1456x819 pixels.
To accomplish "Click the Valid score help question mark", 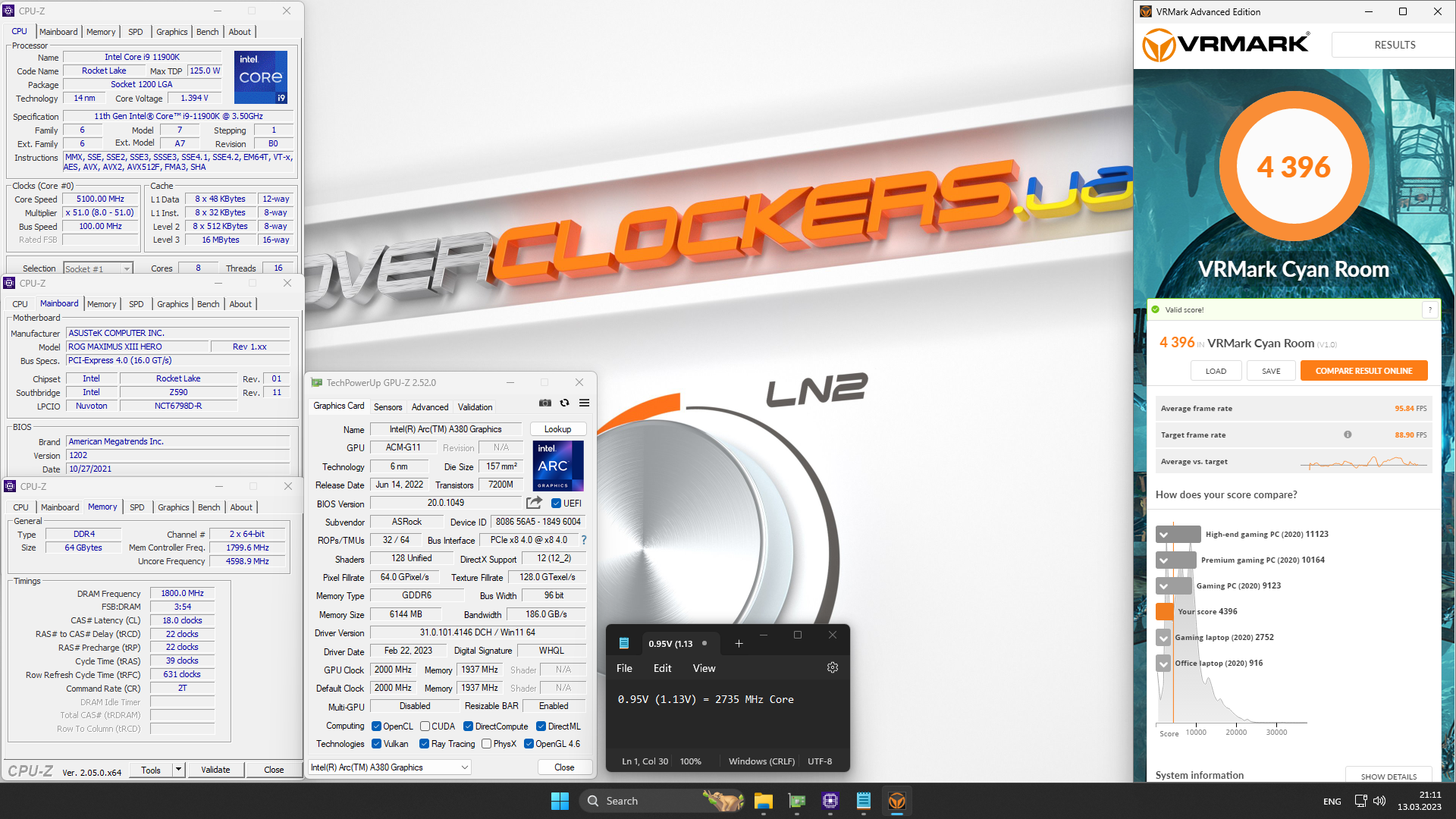I will [x=1430, y=309].
